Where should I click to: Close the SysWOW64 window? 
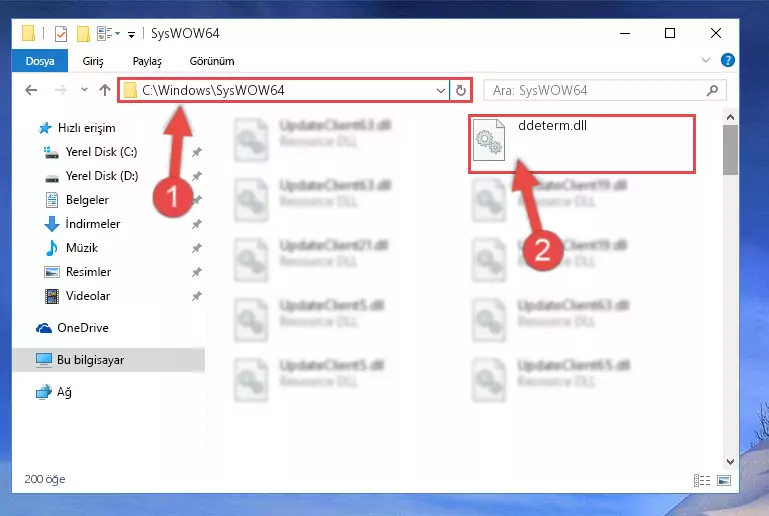pyautogui.click(x=716, y=33)
